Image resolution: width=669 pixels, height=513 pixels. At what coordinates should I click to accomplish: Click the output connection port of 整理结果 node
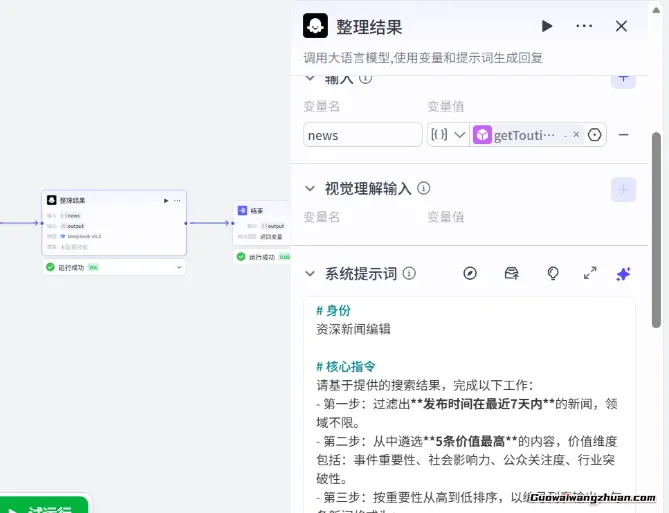[186, 223]
